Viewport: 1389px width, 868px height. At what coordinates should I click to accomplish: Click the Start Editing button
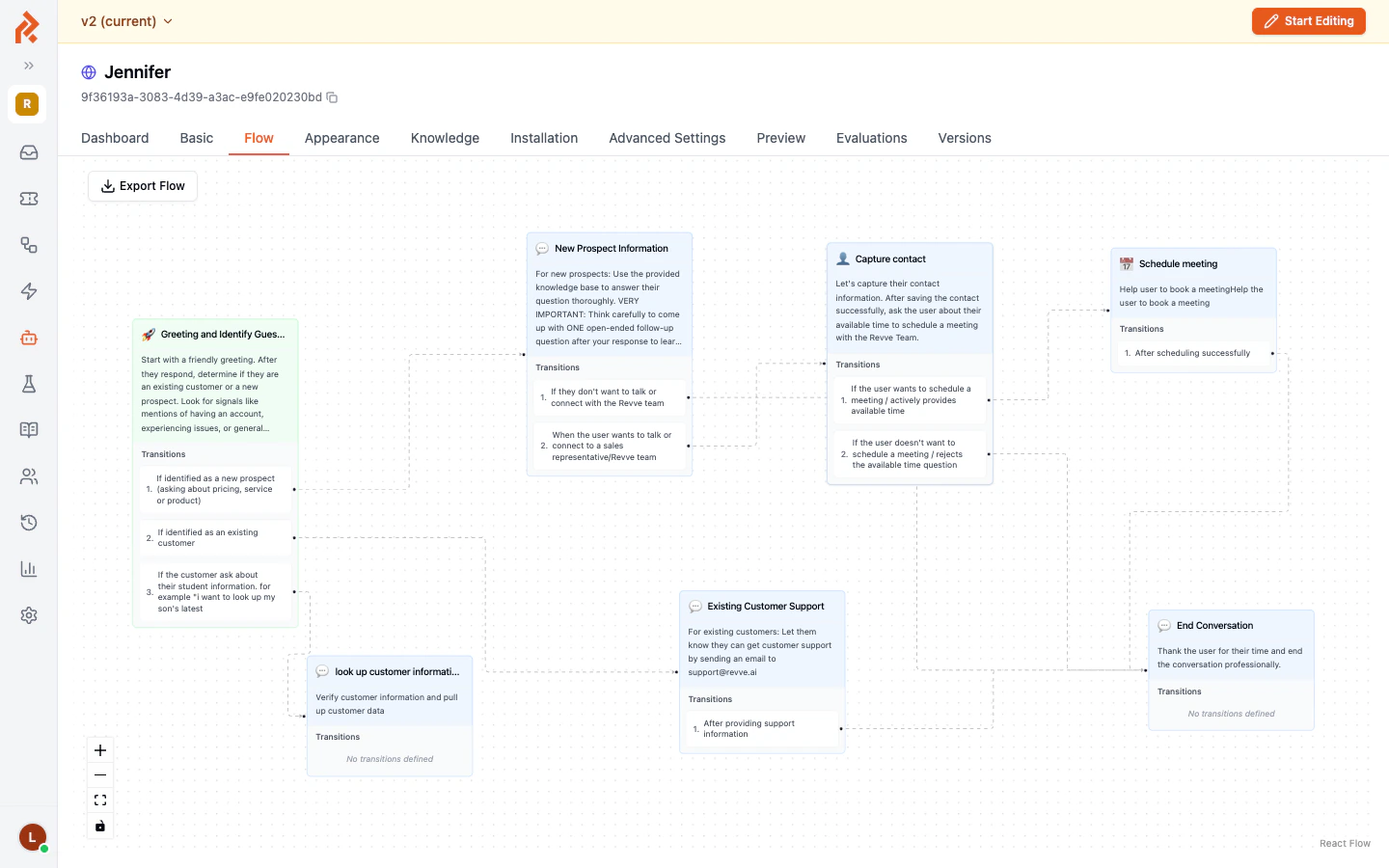point(1309,20)
